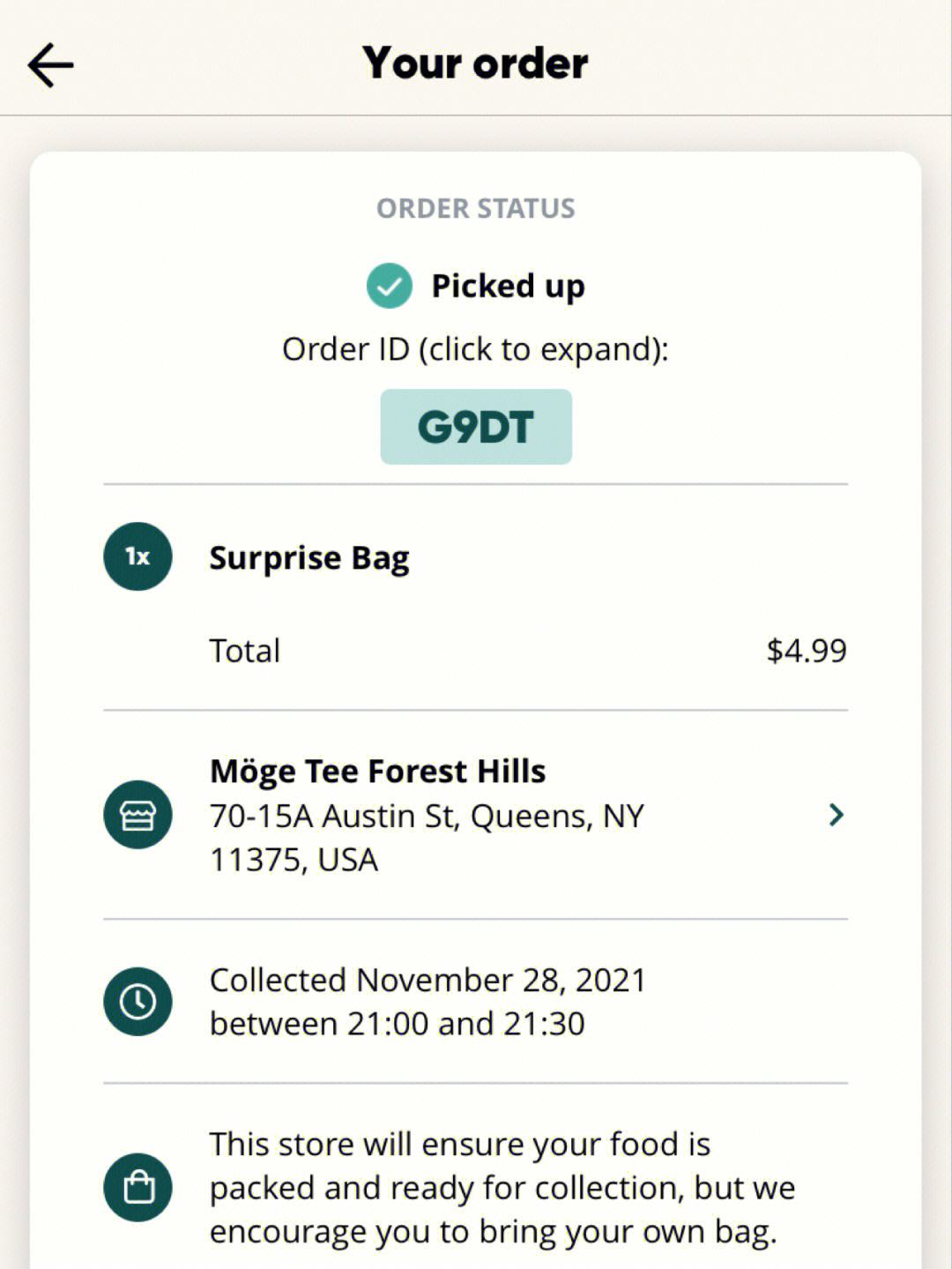
Task: Click the 1x quantity badge
Action: pyautogui.click(x=138, y=556)
